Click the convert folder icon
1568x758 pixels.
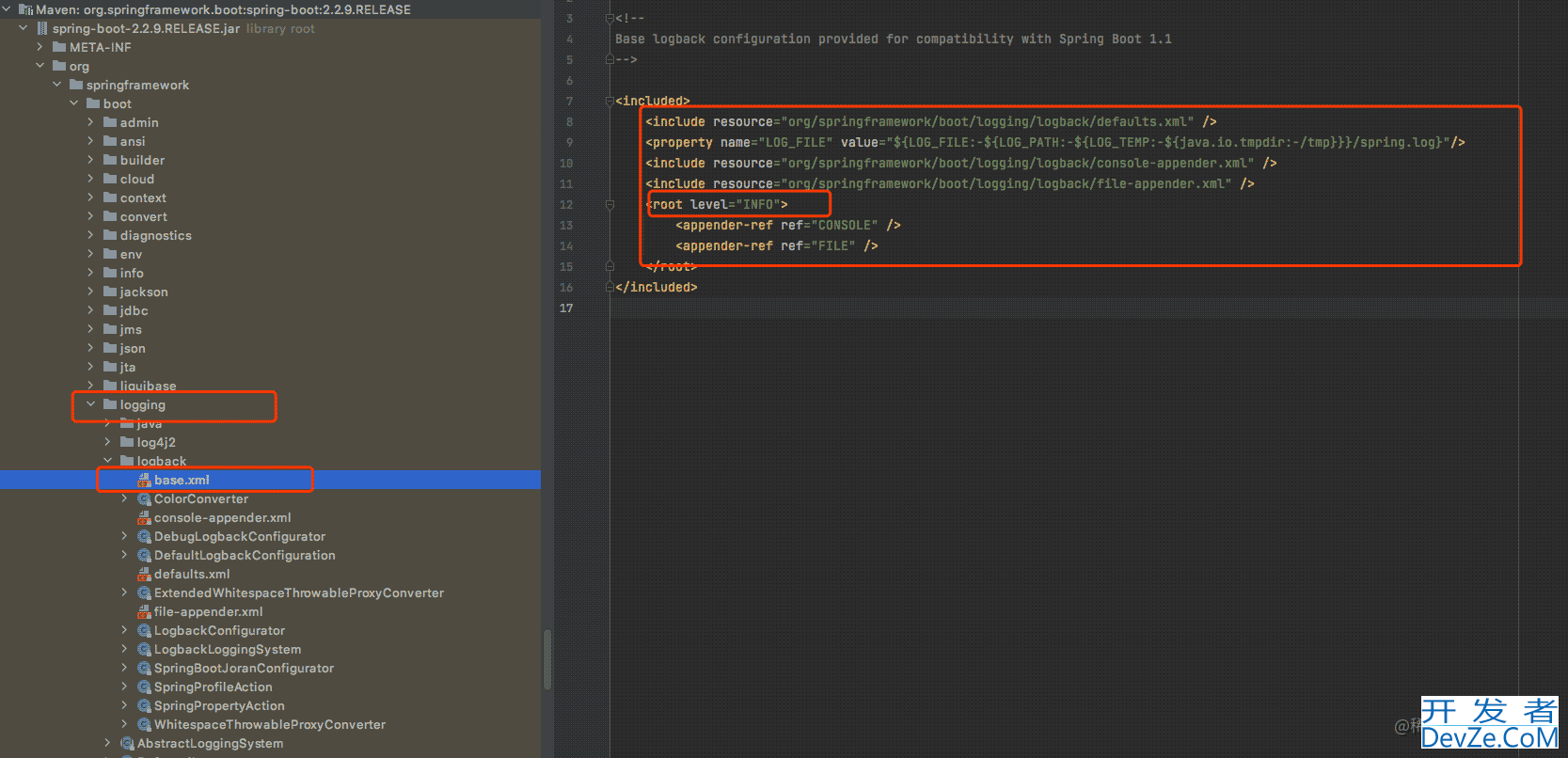pyautogui.click(x=110, y=216)
